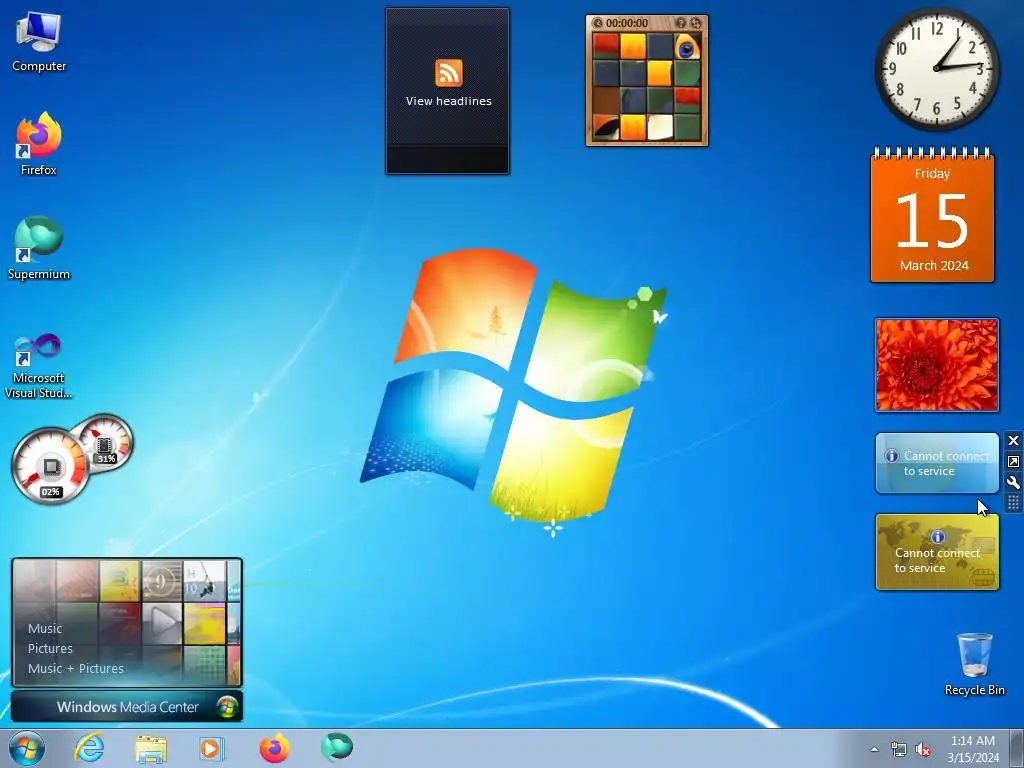
Task: Select the Microsoft Visual Studio desktop shortcut
Action: click(39, 366)
